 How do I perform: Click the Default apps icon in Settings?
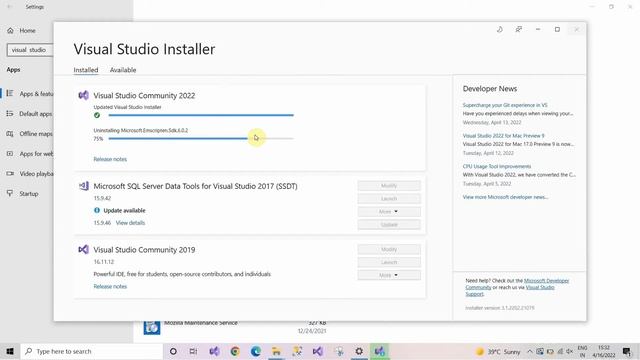point(10,113)
